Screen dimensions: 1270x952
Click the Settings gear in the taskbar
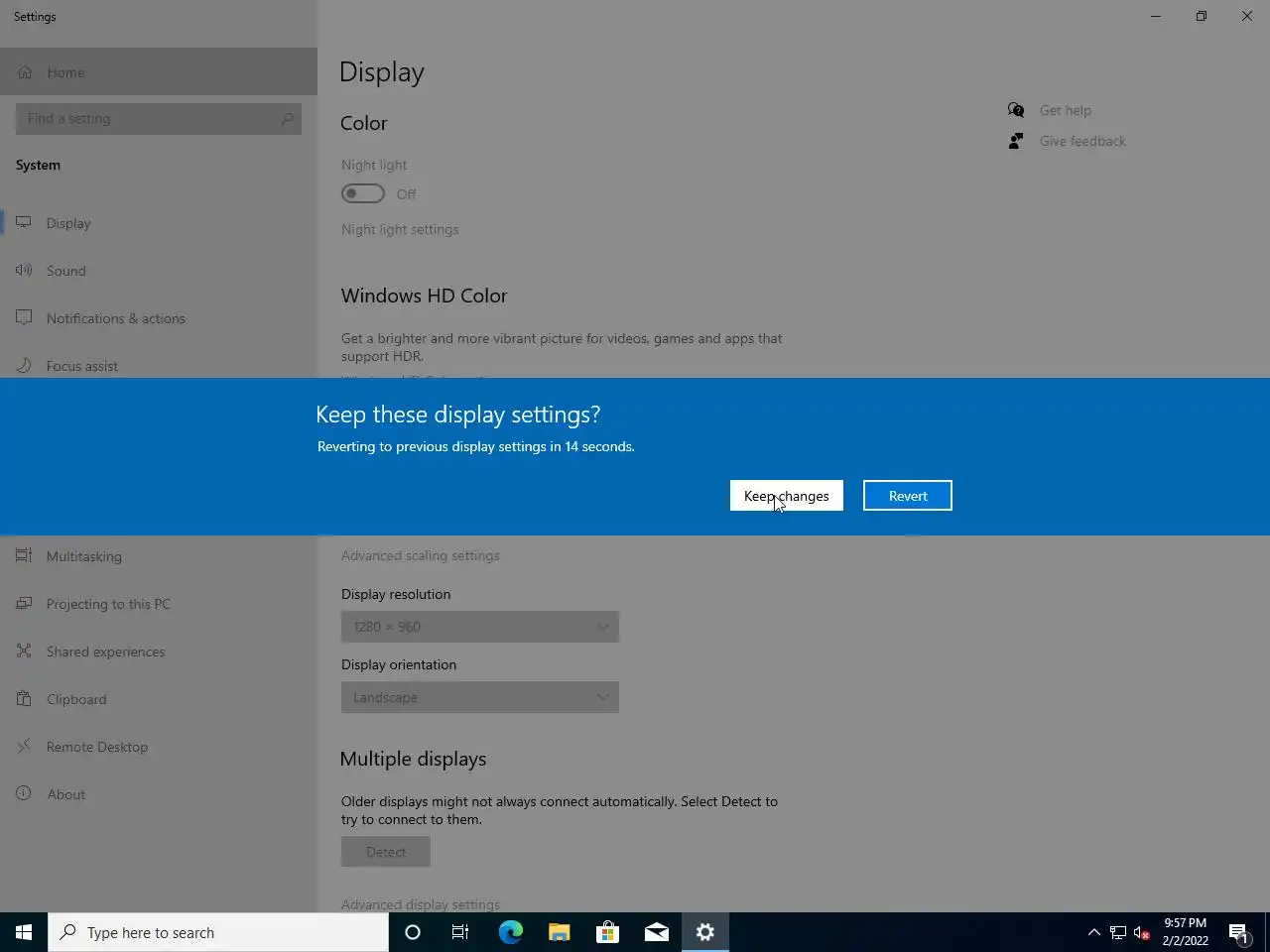705,932
